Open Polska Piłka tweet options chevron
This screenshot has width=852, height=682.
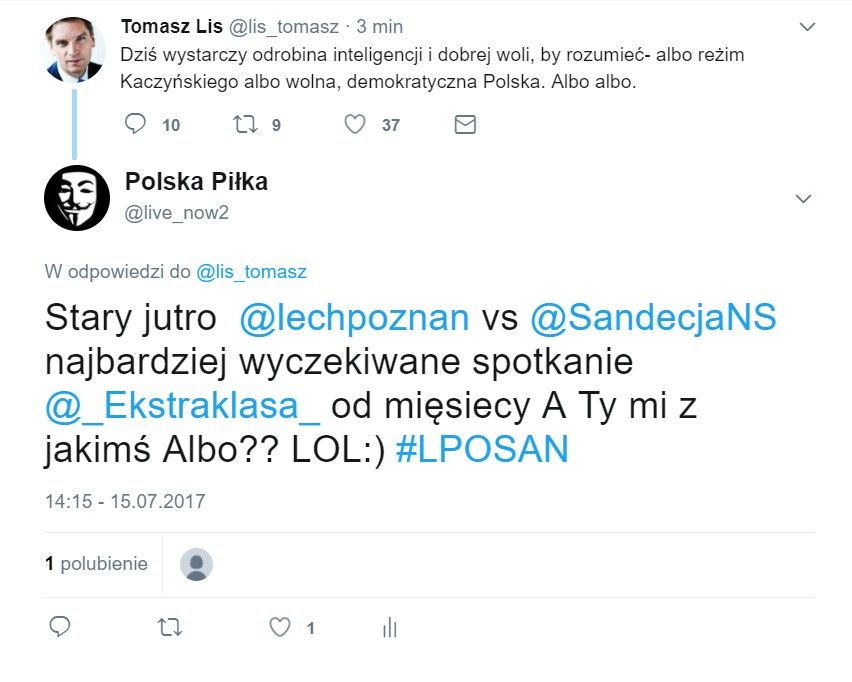[x=803, y=198]
